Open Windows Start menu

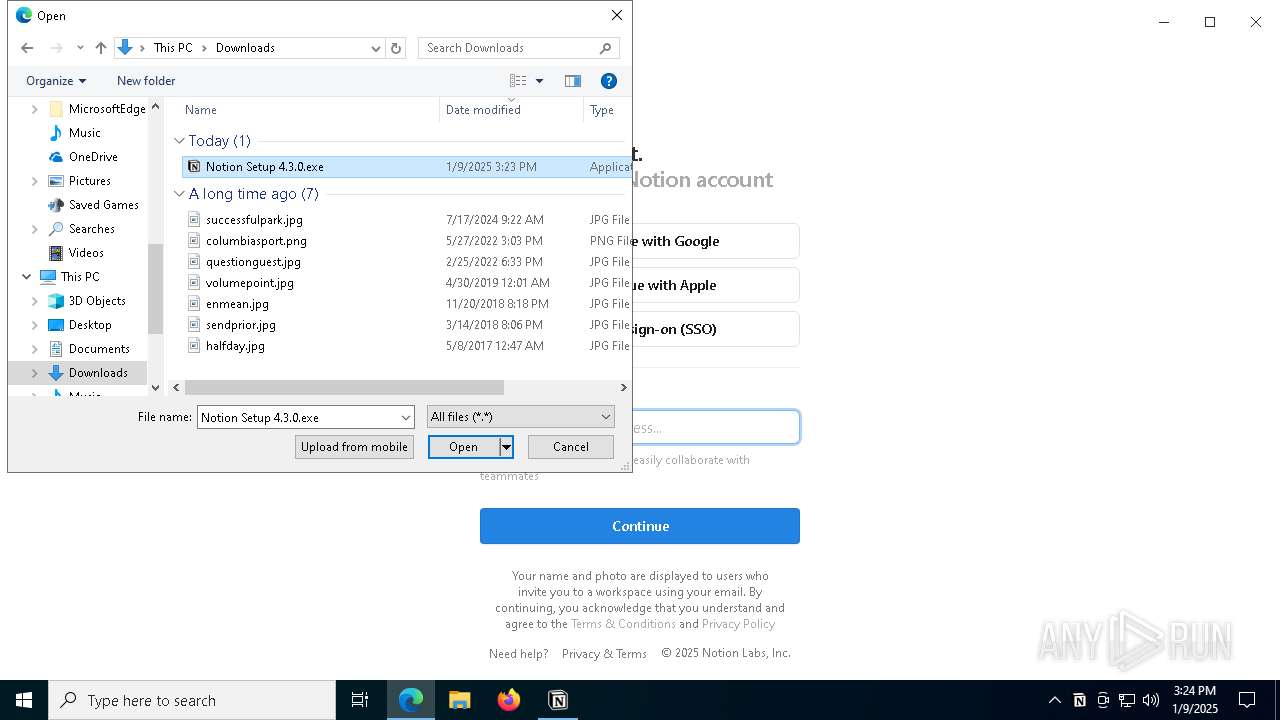pos(24,700)
